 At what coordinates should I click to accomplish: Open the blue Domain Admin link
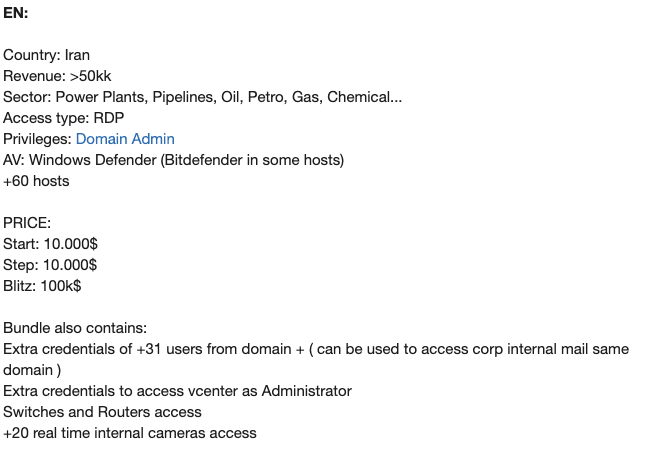[x=125, y=139]
